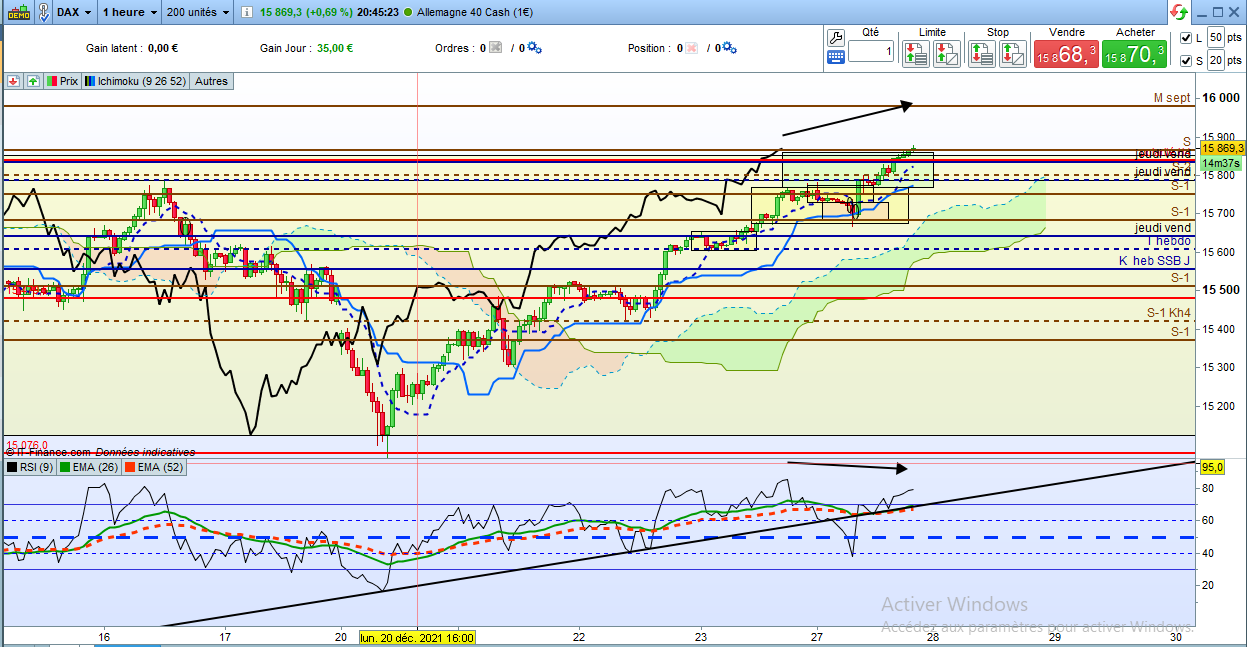Click the blue keyboard icon
The image size is (1247, 647).
click(837, 56)
